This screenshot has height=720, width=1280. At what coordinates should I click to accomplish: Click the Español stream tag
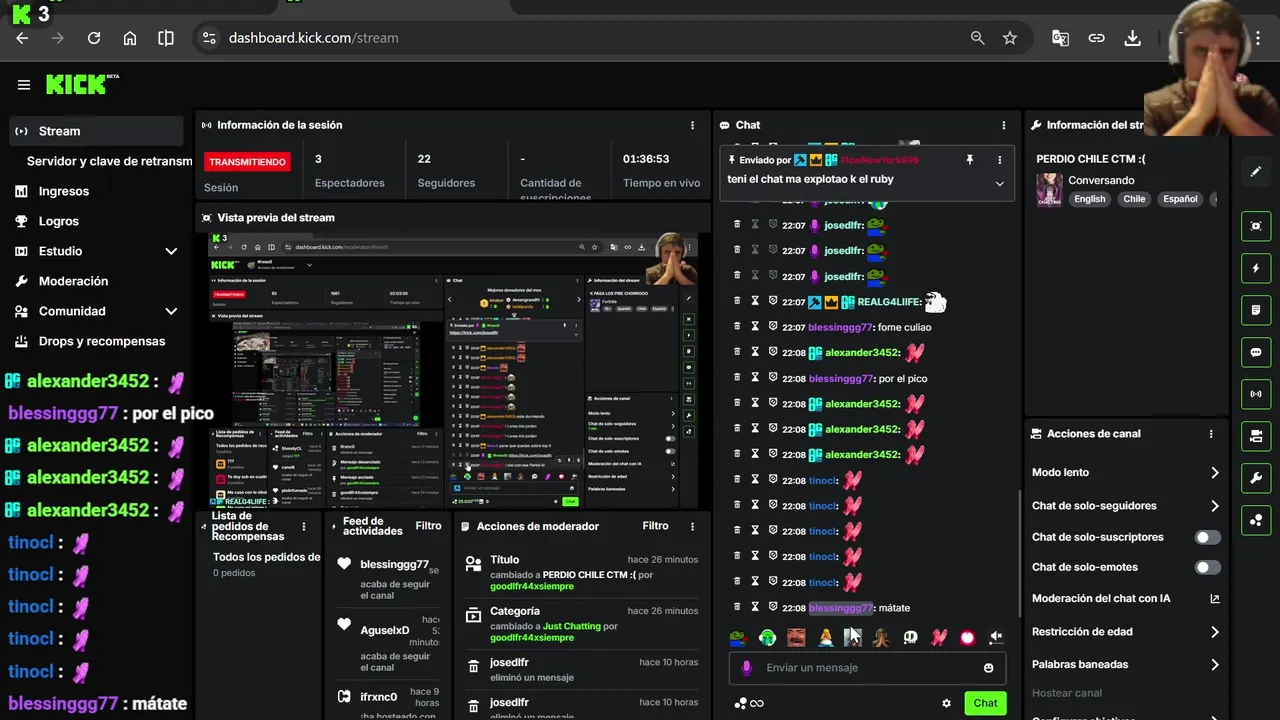tap(1180, 199)
